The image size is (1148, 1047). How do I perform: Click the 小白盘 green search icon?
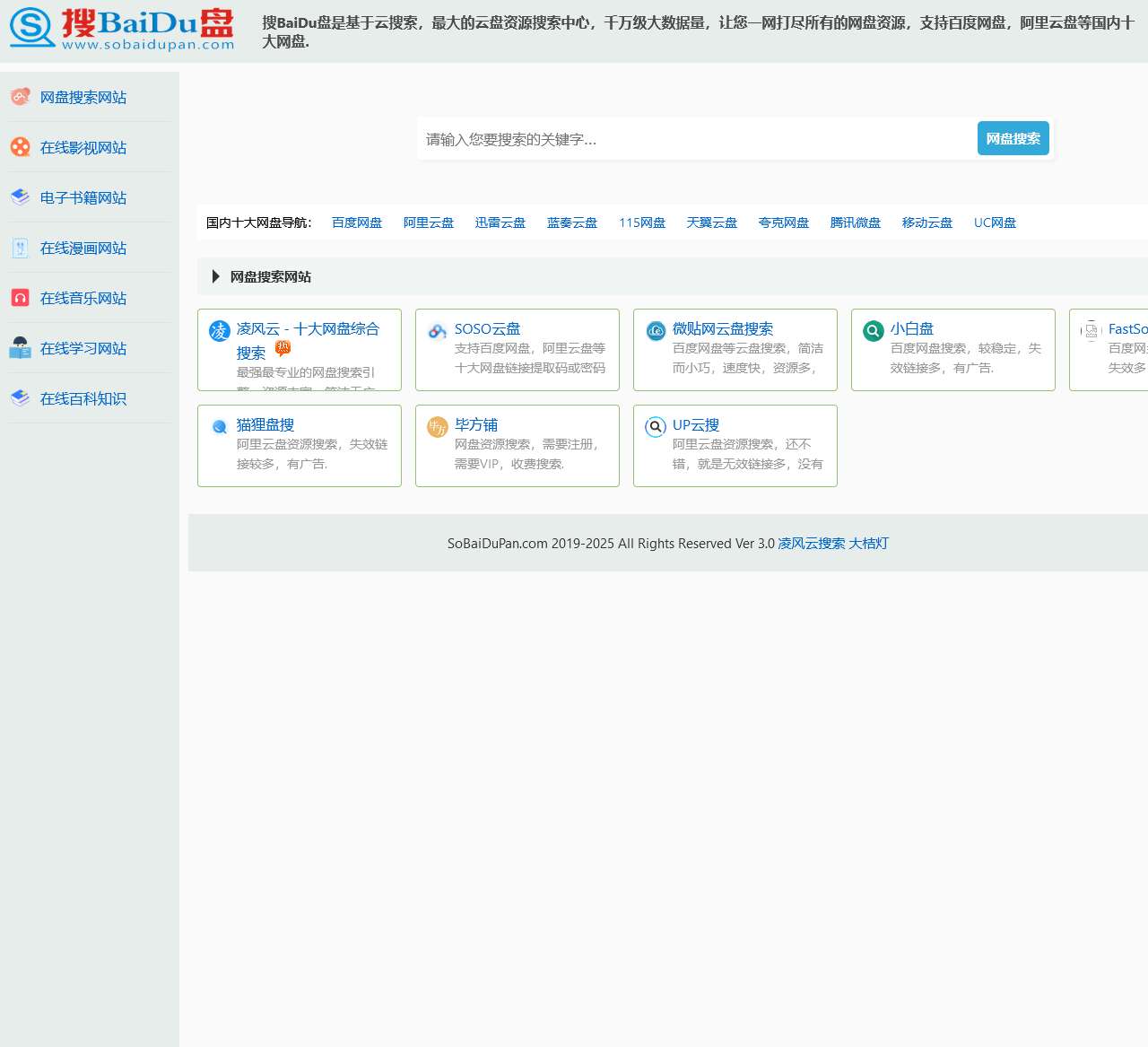click(x=874, y=331)
